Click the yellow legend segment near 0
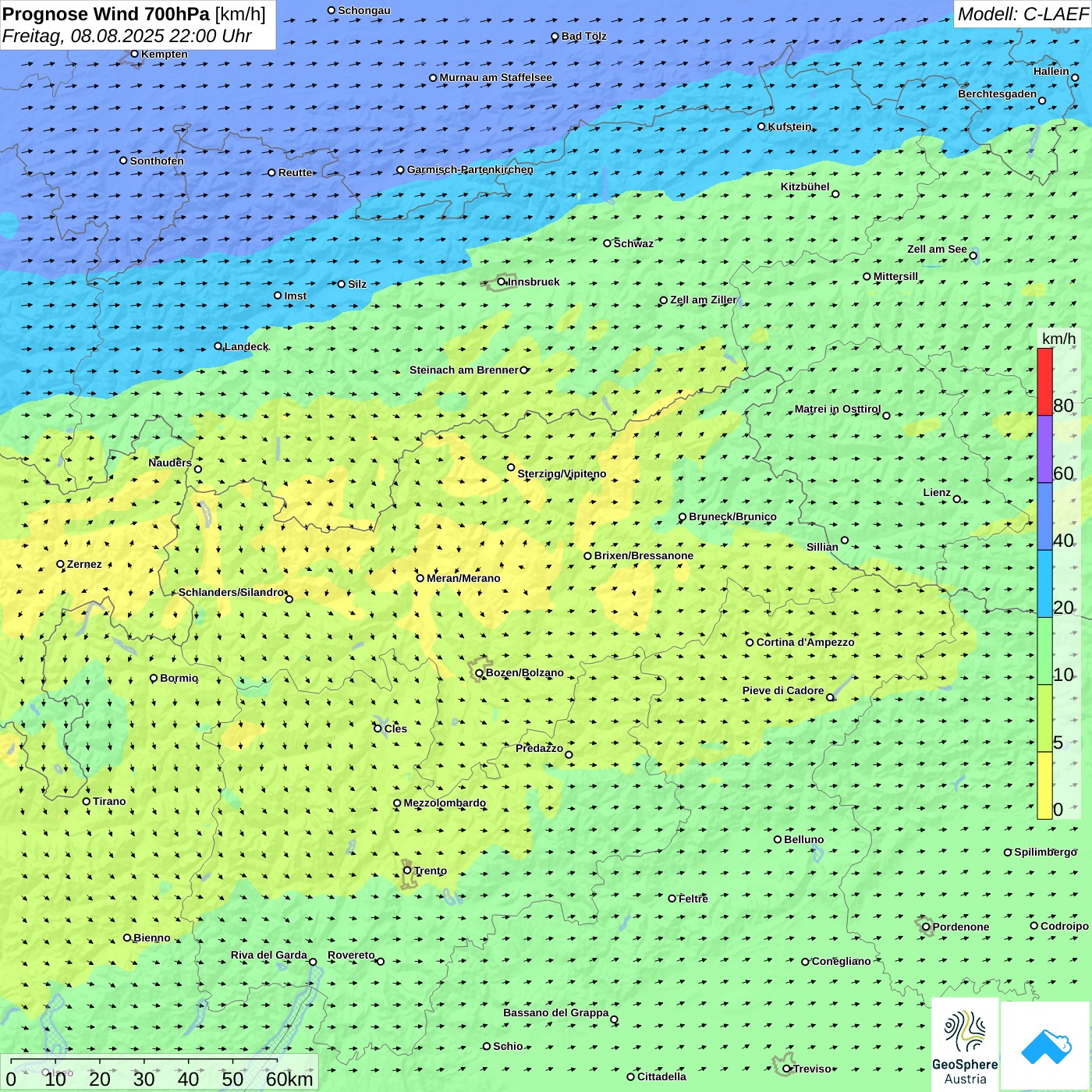The image size is (1092, 1092). coord(1044,785)
